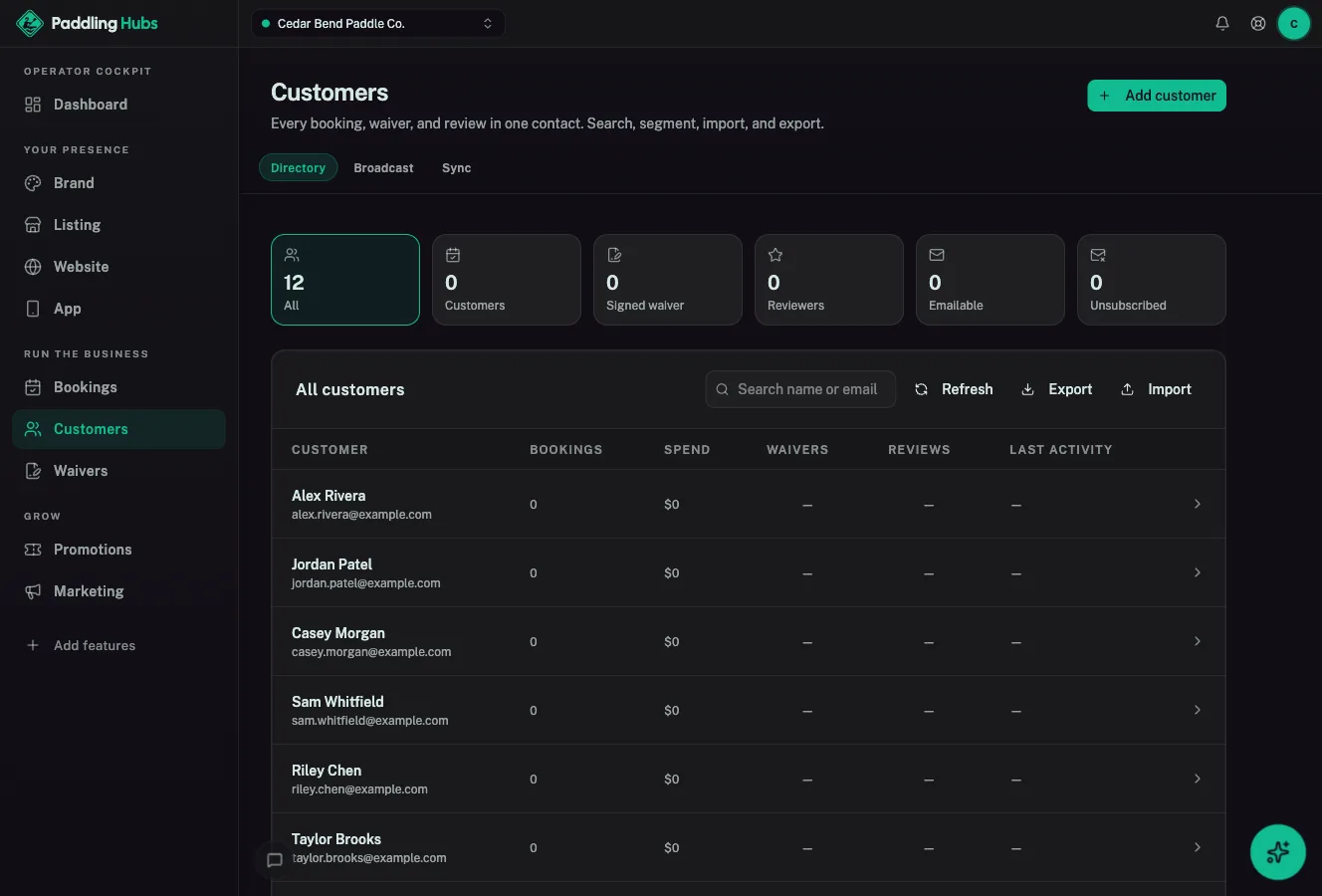1322x896 pixels.
Task: Switch to the Broadcast tab
Action: (x=383, y=167)
